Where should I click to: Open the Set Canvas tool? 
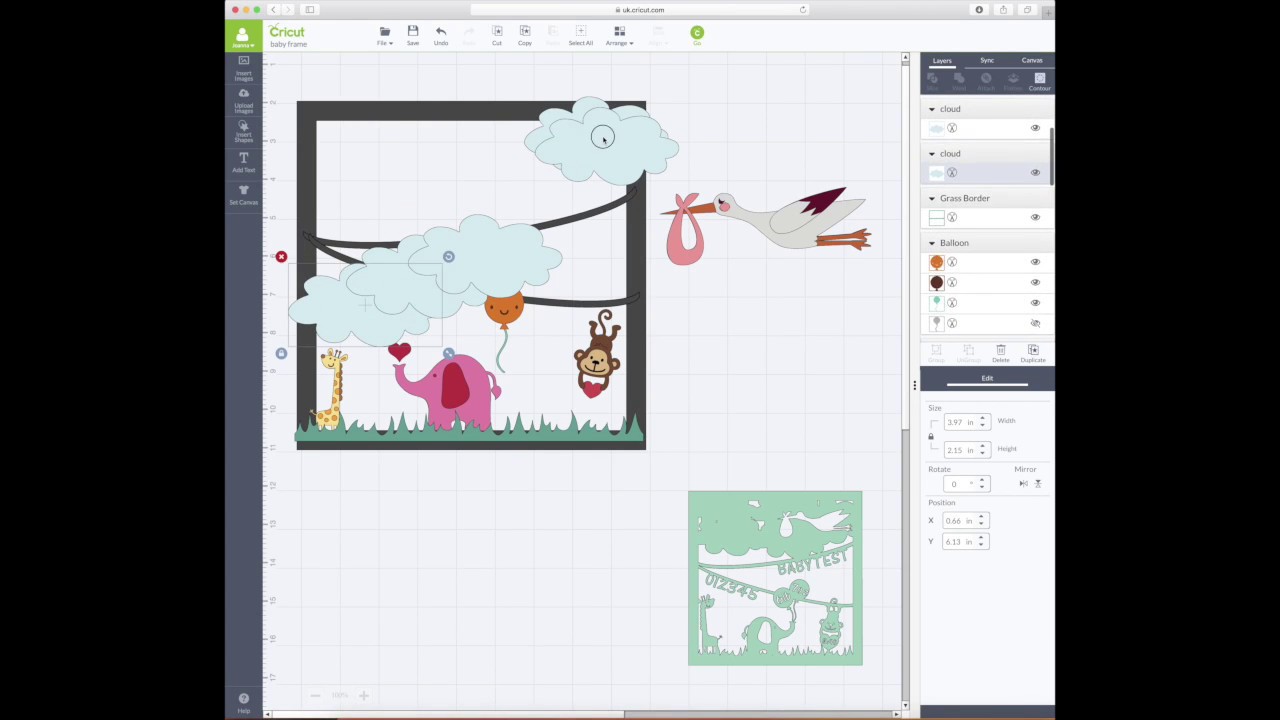click(244, 194)
